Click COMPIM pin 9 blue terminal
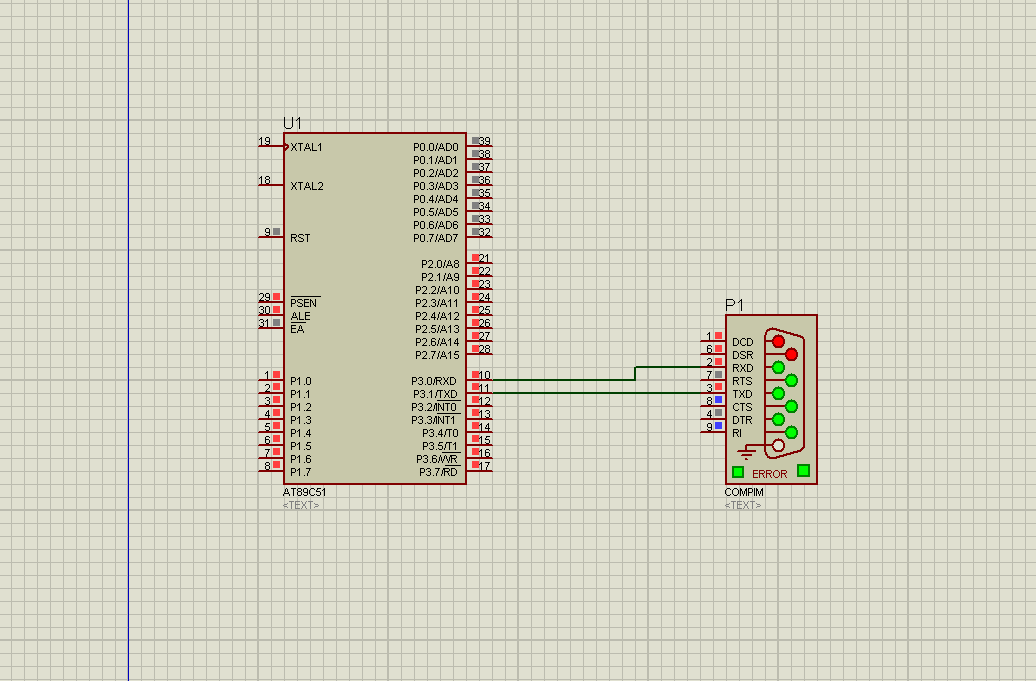This screenshot has height=681, width=1036. (x=718, y=426)
